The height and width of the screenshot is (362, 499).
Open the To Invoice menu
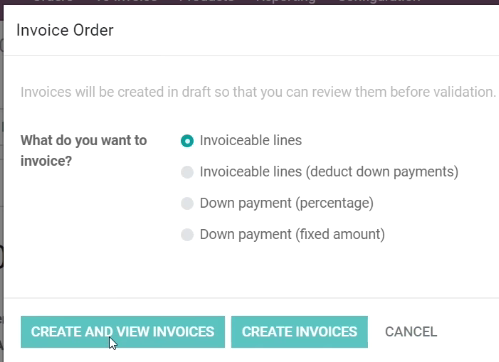click(x=127, y=2)
